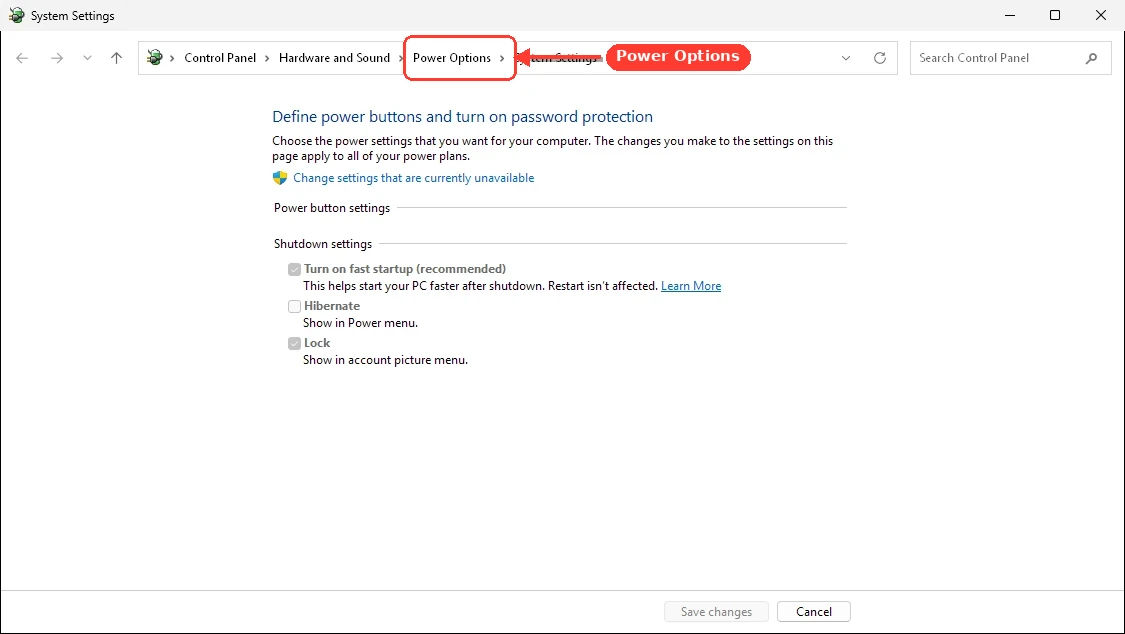Screen dimensions: 1125x634
Task: Click the Save changes button
Action: coord(716,612)
